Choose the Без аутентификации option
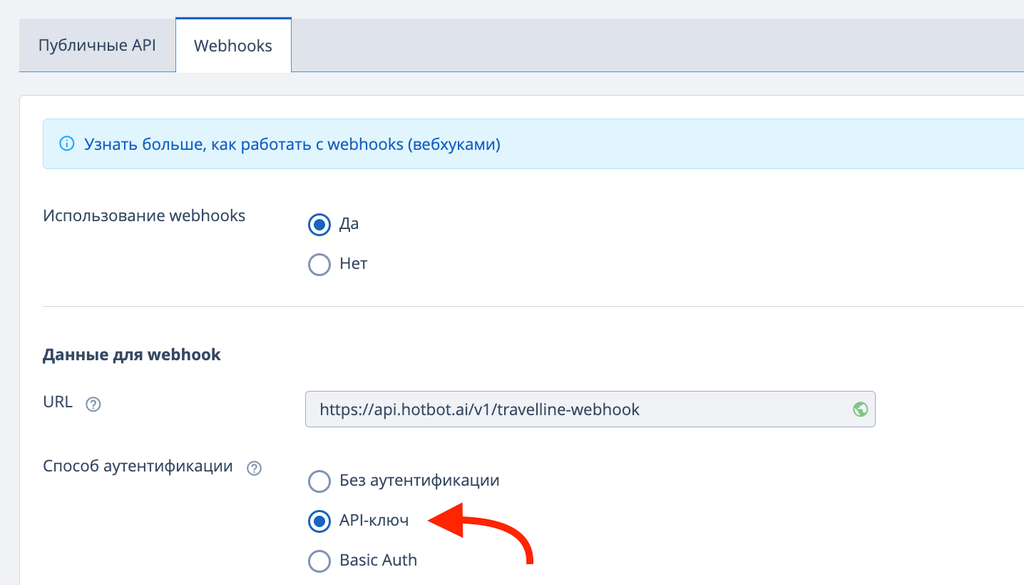 click(x=319, y=481)
